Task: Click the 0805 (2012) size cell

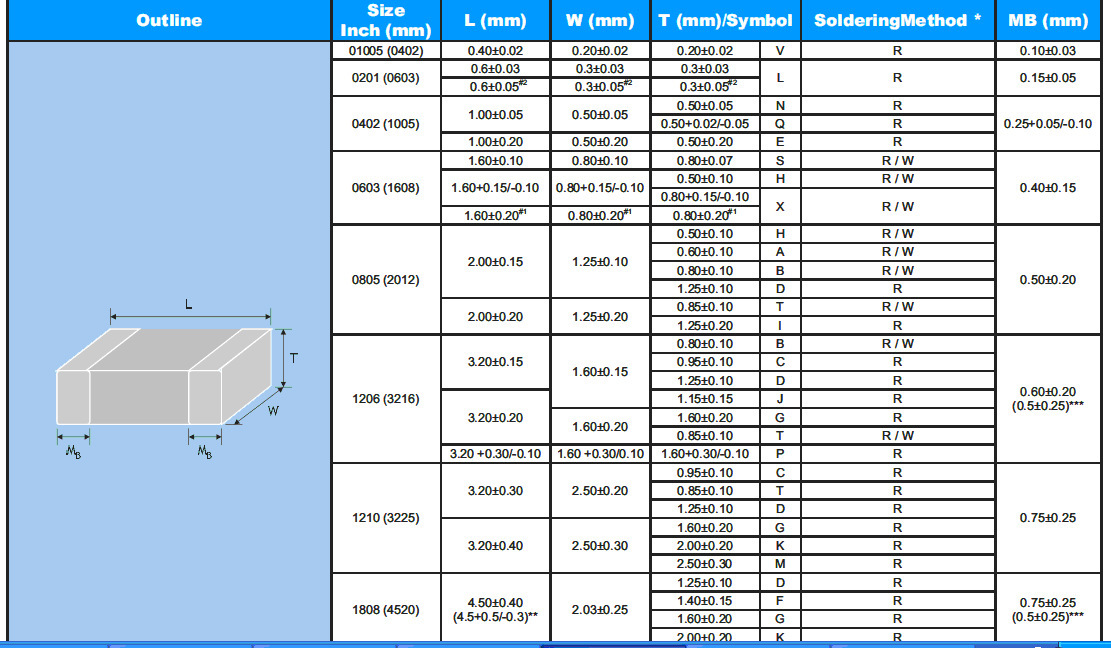Action: (x=386, y=280)
